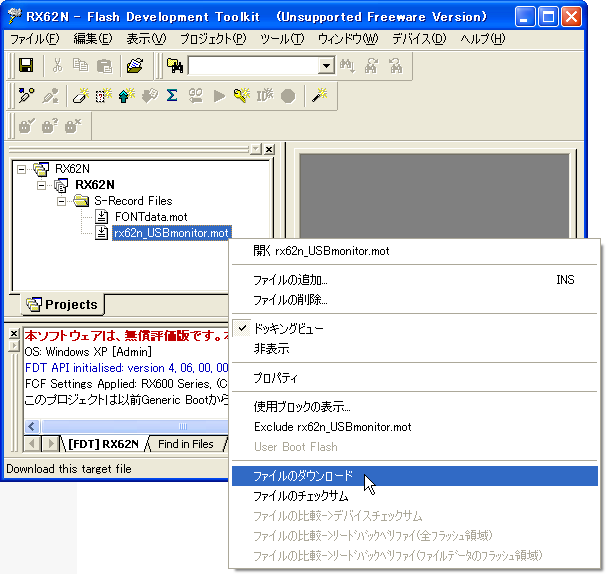Toggle the ドッキングビュー checked menu item
606x574 pixels.
point(415,329)
